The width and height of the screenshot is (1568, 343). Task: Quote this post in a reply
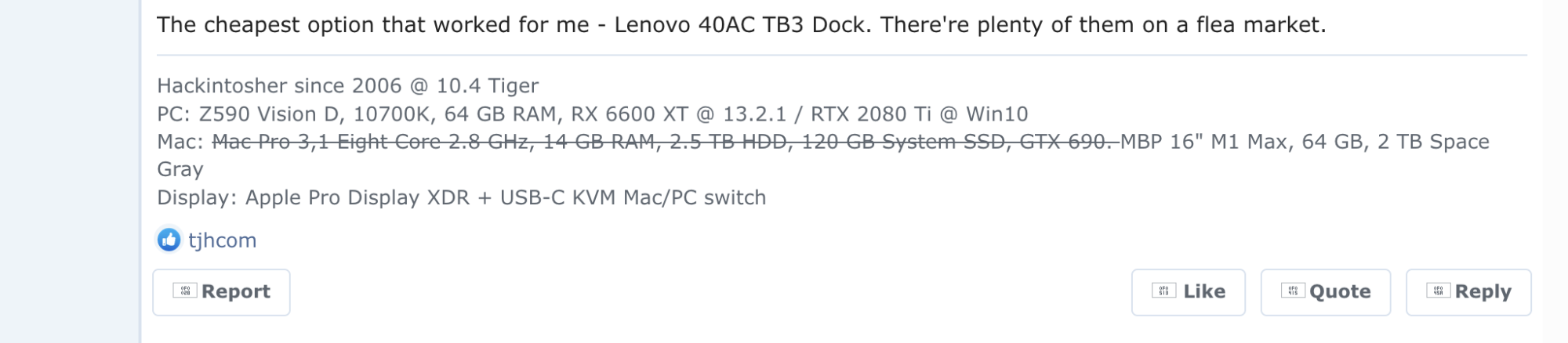[1325, 292]
